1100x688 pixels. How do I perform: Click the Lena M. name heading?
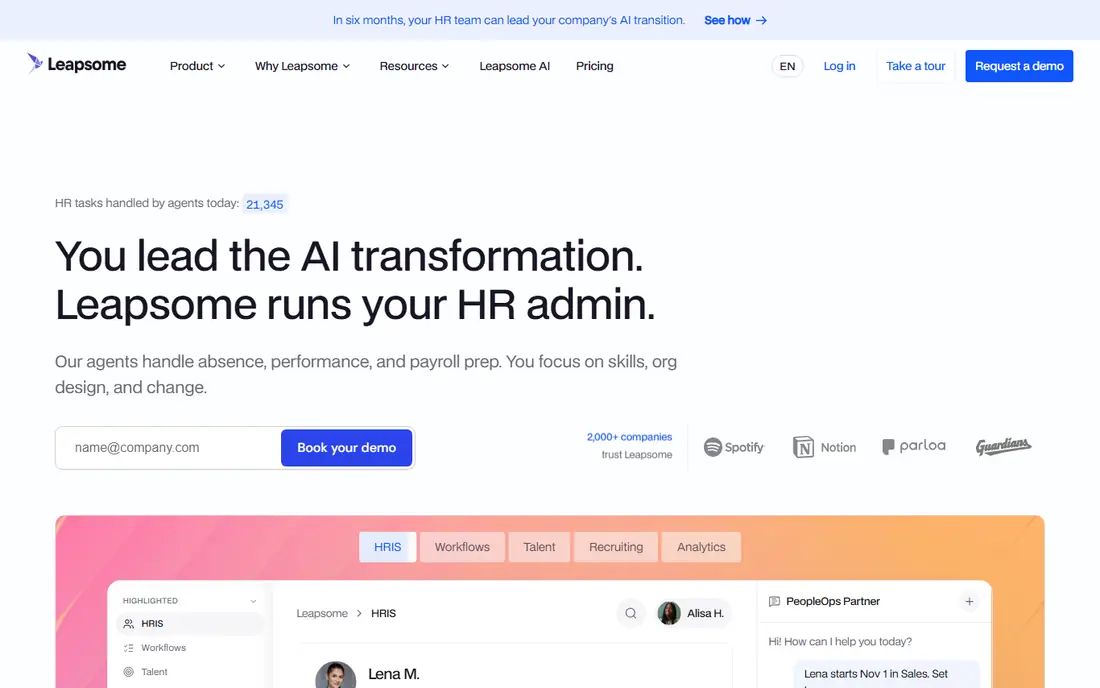[x=394, y=674]
